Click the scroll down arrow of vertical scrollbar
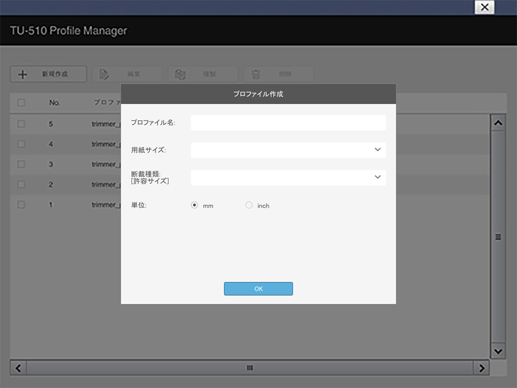517x388 pixels. tap(498, 351)
